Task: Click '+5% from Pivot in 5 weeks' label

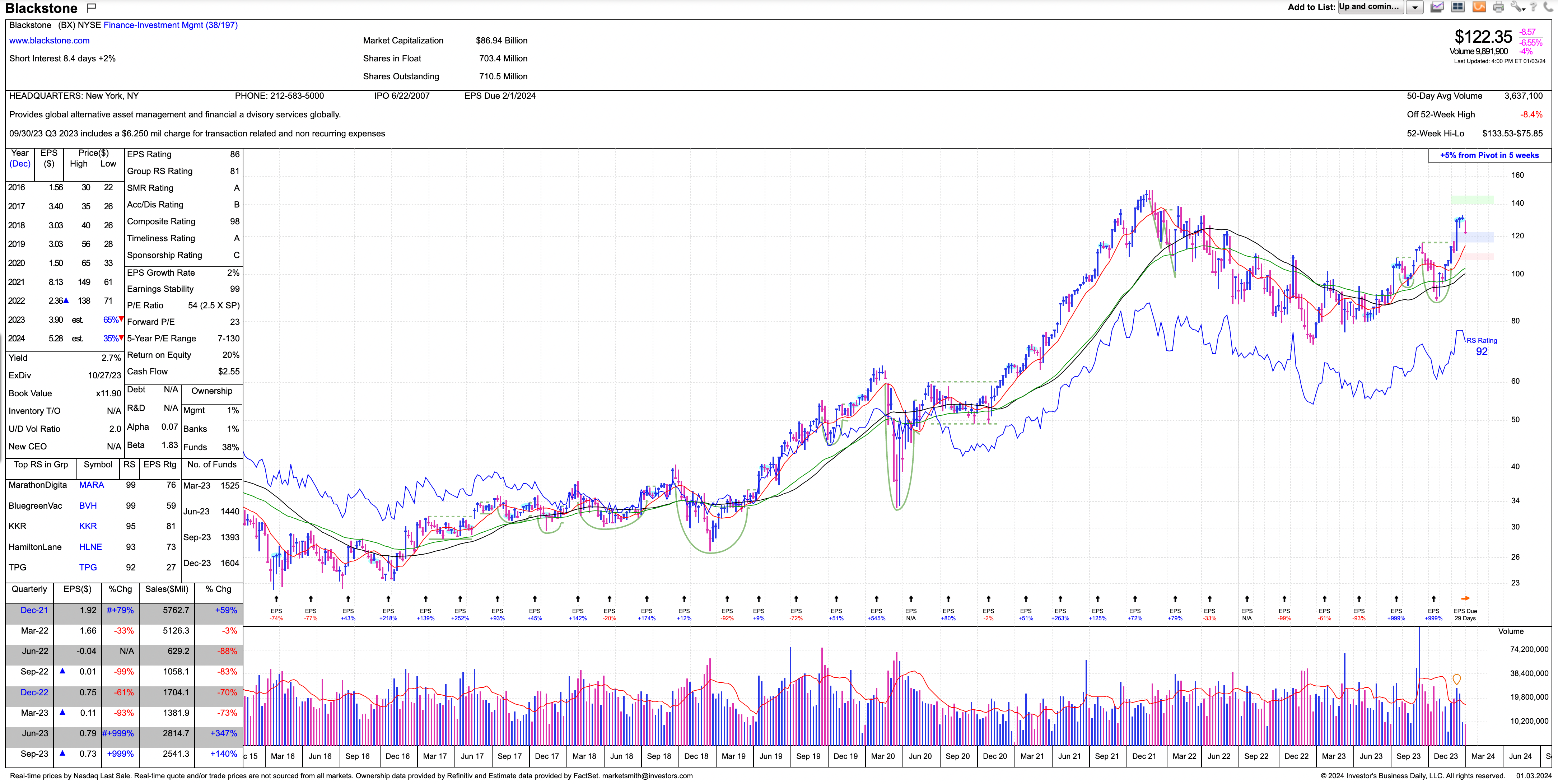Action: (1489, 155)
